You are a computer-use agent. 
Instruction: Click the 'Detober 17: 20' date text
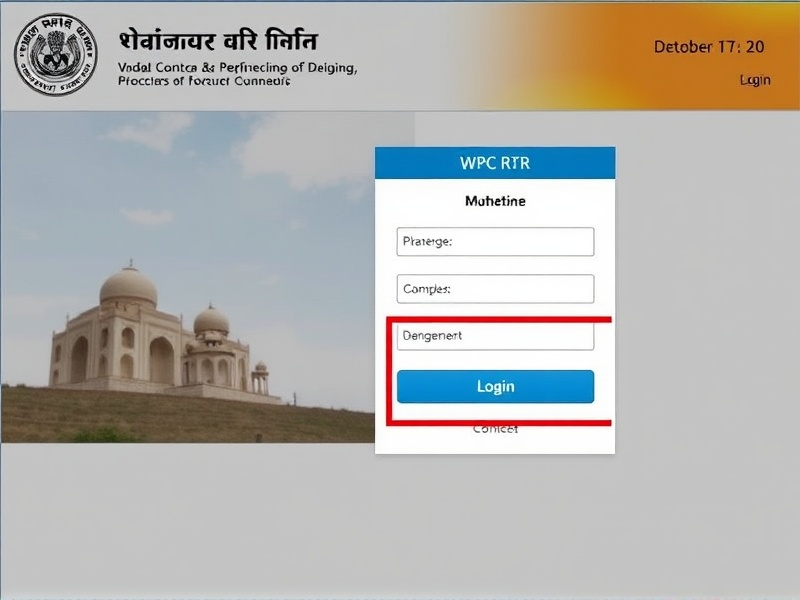click(709, 47)
